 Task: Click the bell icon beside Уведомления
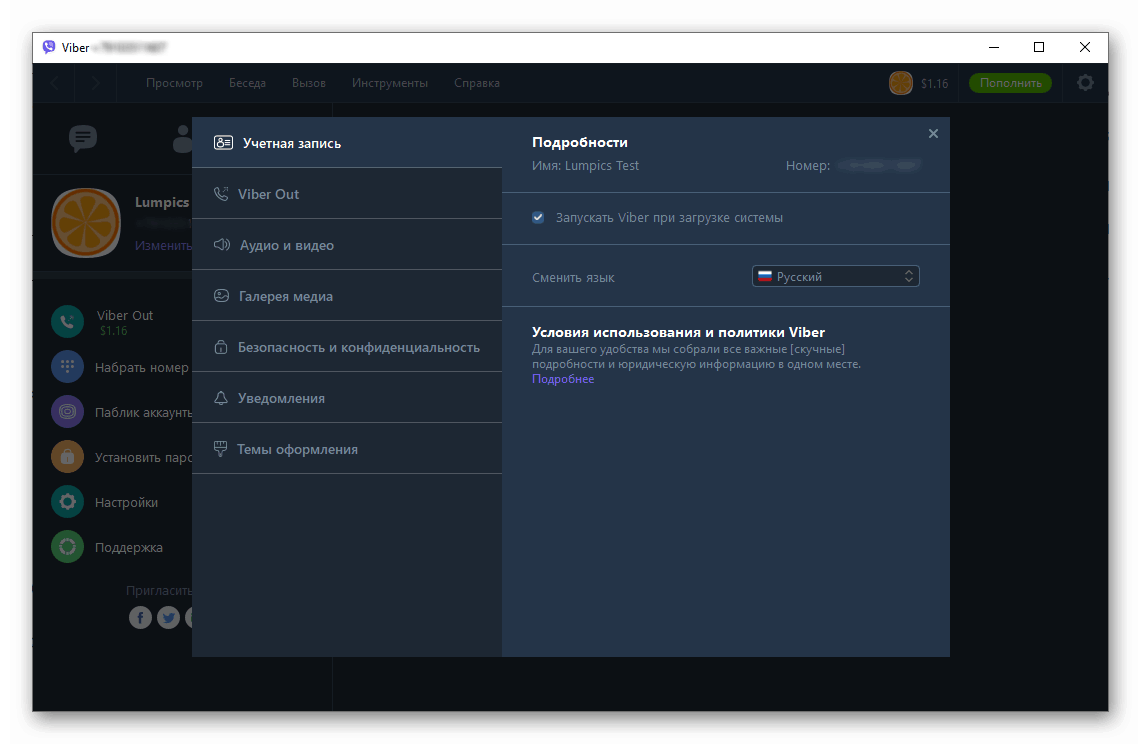(x=220, y=397)
